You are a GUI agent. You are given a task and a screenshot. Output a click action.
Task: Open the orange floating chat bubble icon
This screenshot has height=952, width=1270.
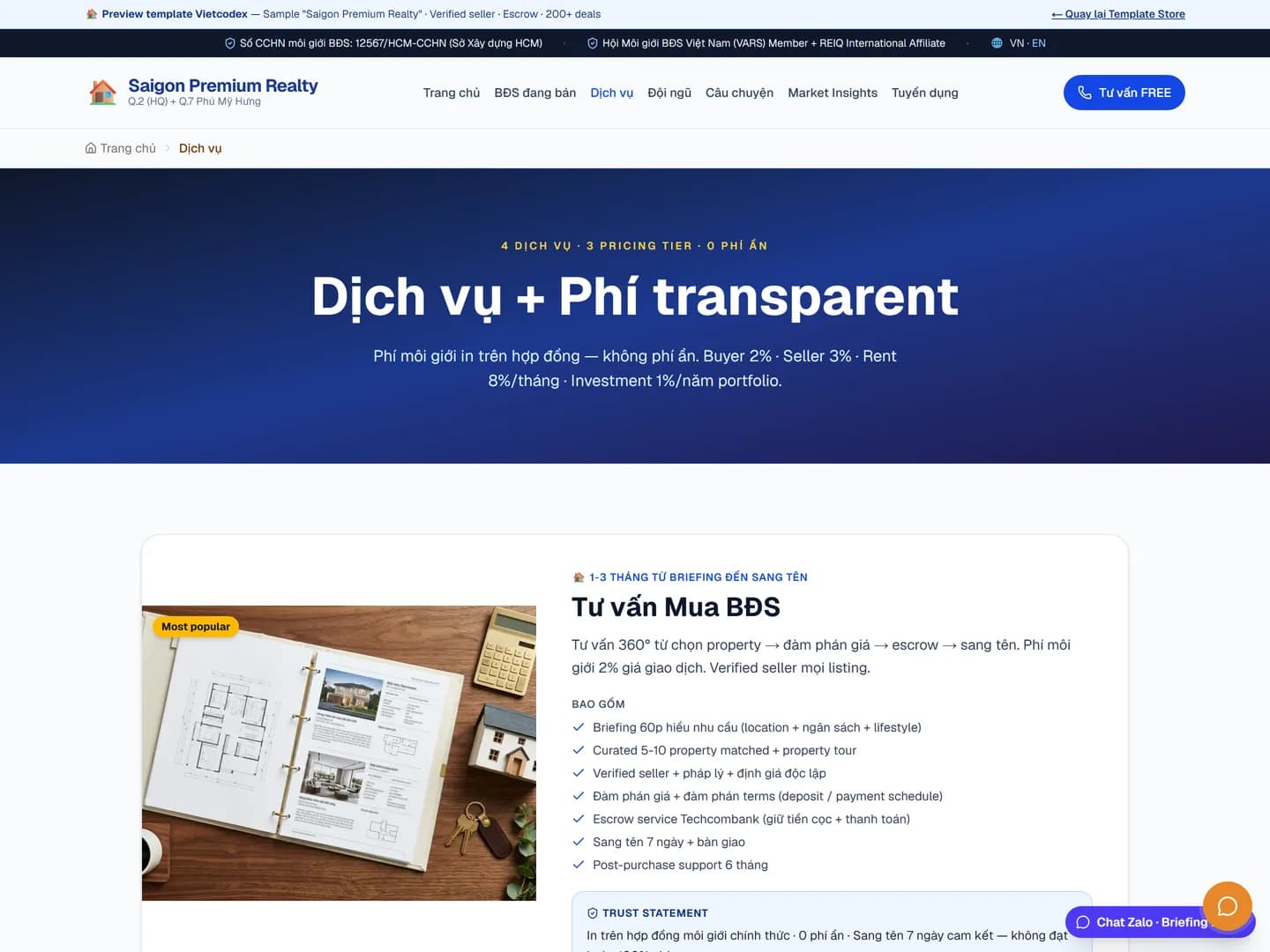point(1228,906)
